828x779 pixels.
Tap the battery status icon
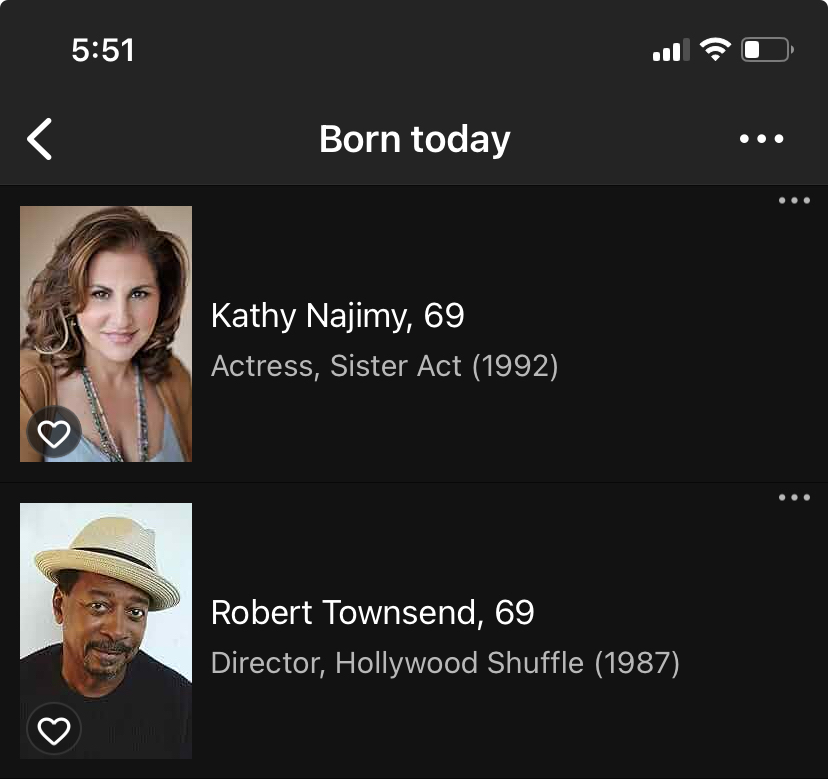pyautogui.click(x=767, y=49)
